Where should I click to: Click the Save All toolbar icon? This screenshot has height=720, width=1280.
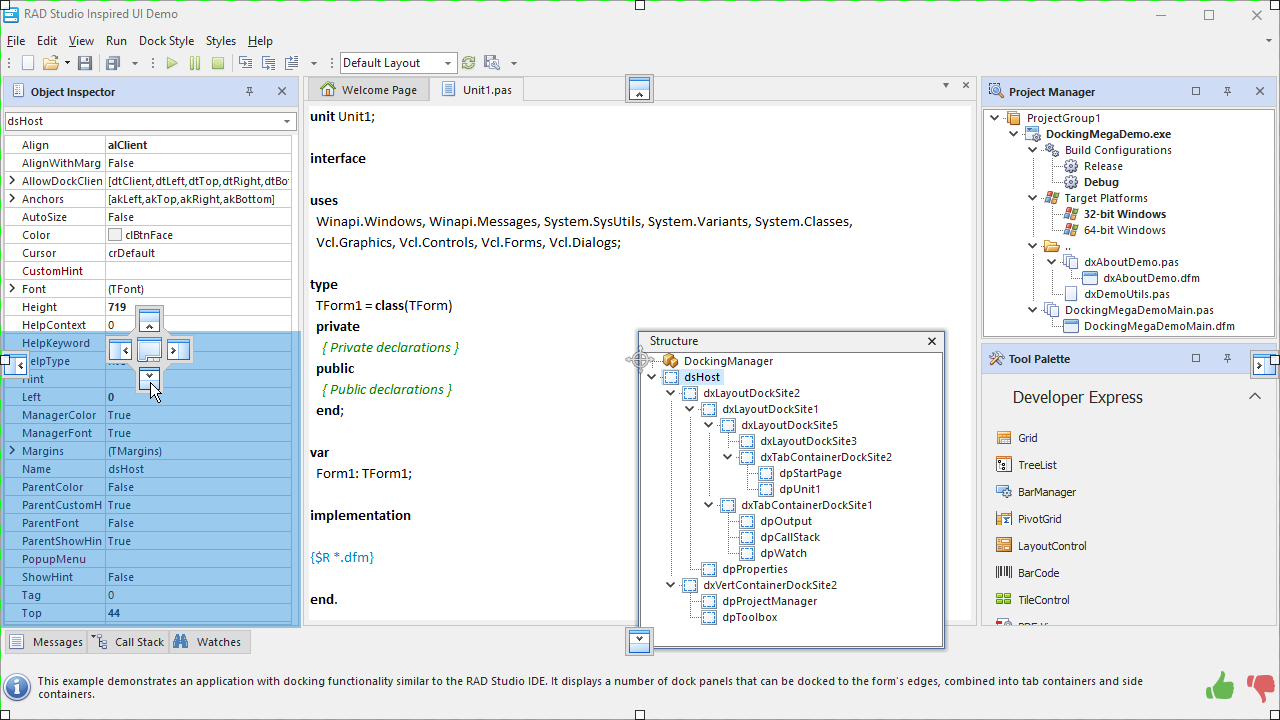point(113,63)
